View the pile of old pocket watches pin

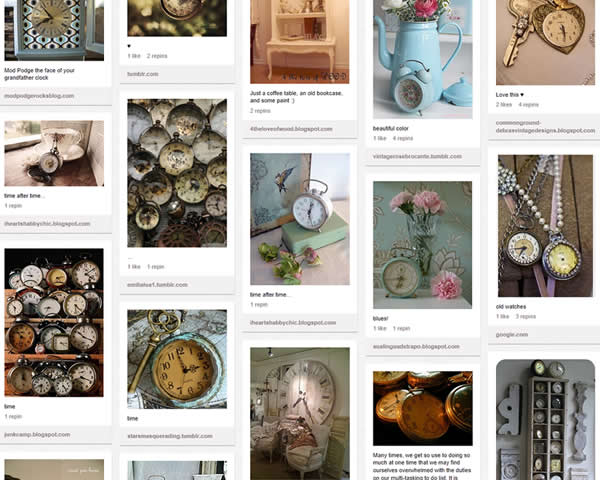[x=177, y=173]
